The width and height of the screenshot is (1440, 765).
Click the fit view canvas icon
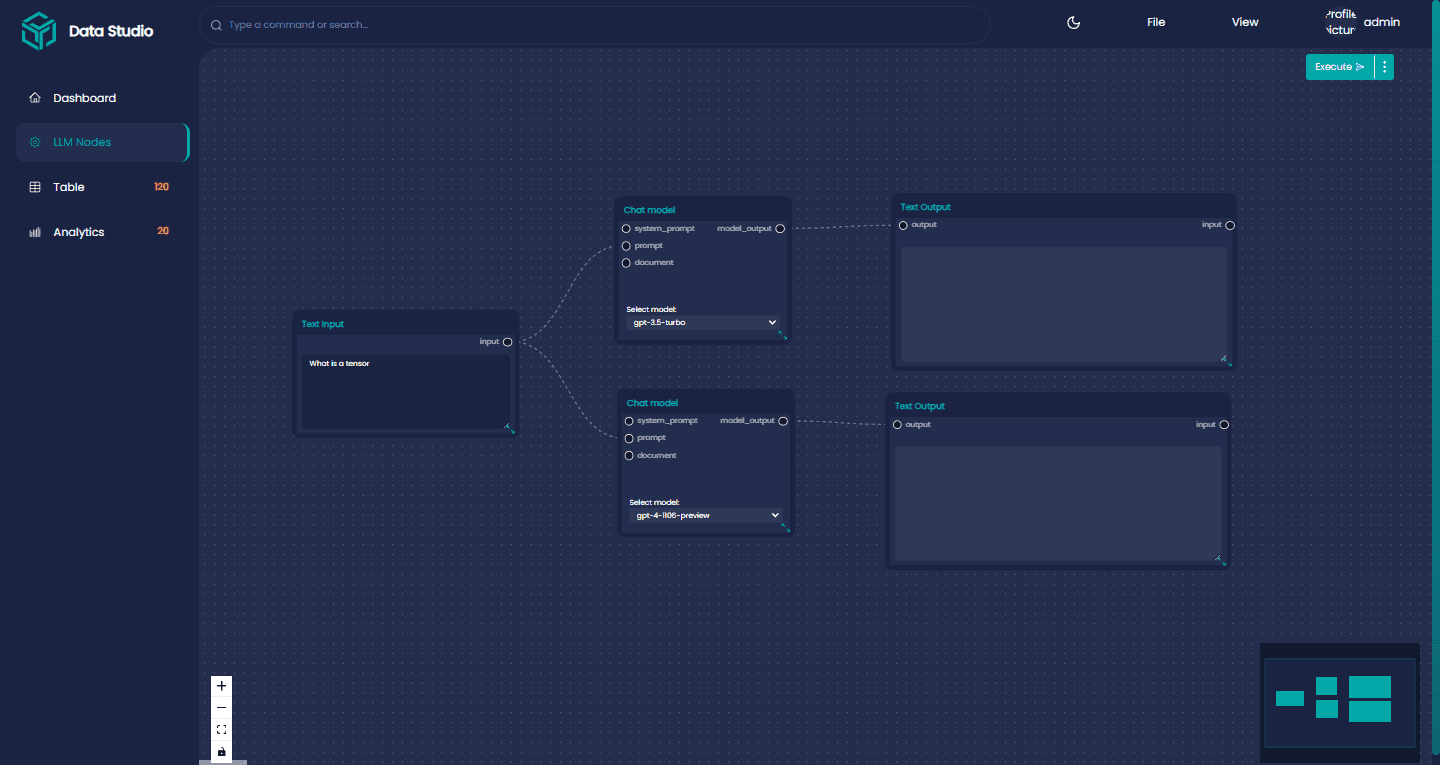pyautogui.click(x=221, y=730)
